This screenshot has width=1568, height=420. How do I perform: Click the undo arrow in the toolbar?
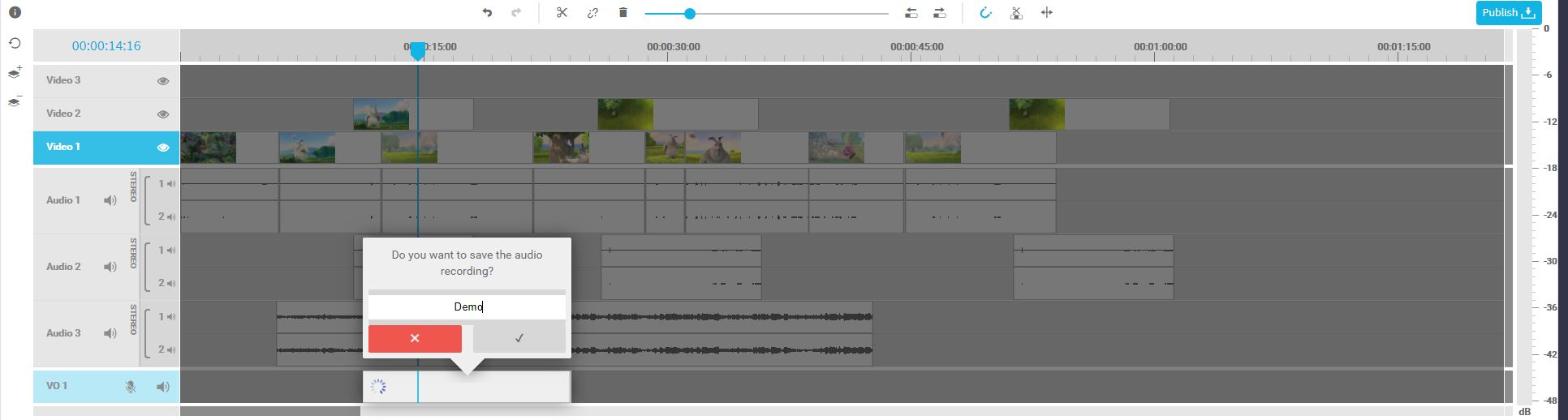tap(487, 13)
